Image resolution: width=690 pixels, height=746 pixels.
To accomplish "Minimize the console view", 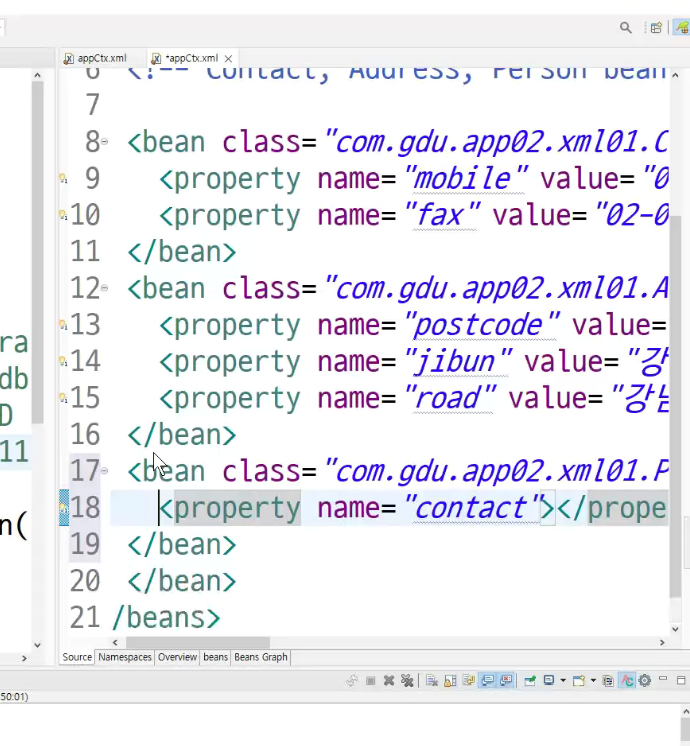I will tap(663, 679).
